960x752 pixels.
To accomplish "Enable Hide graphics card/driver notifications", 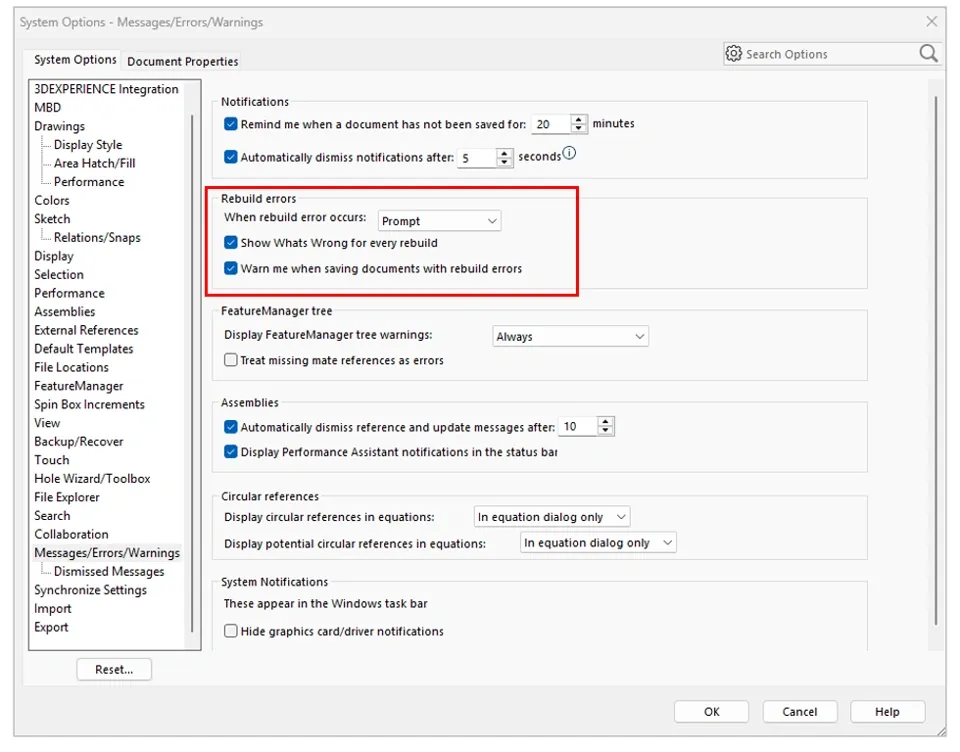I will 230,631.
